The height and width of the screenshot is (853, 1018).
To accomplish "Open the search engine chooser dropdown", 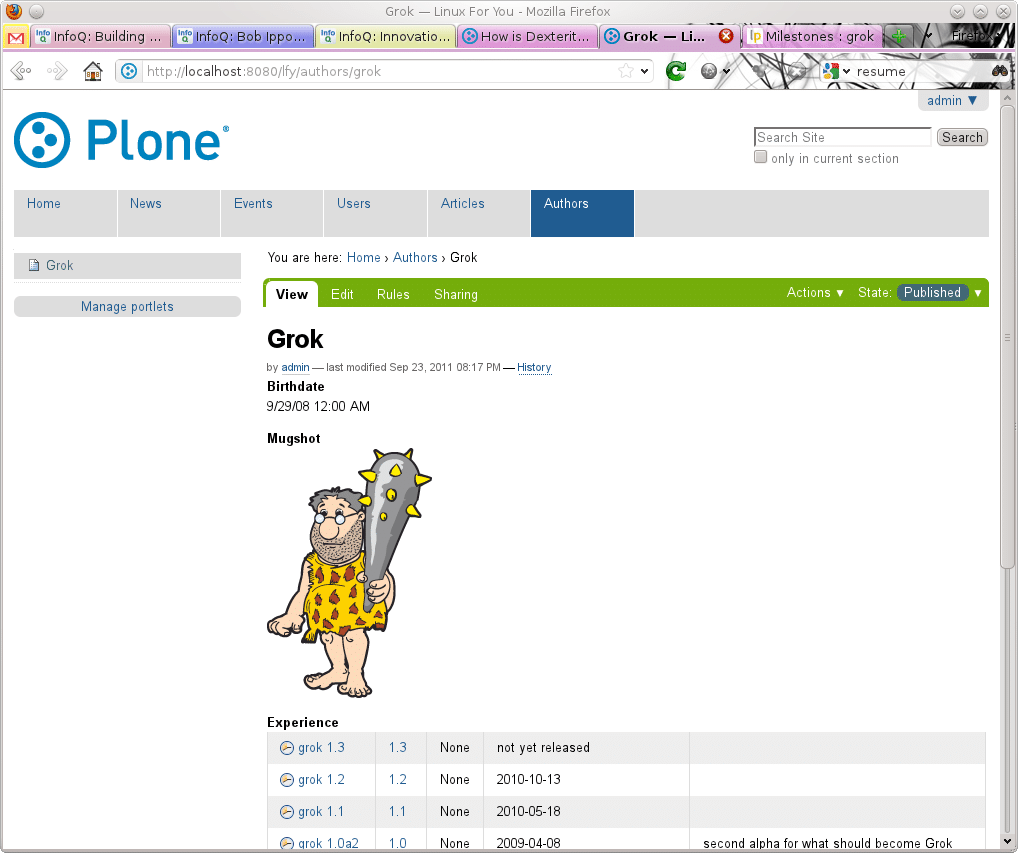I will [846, 71].
